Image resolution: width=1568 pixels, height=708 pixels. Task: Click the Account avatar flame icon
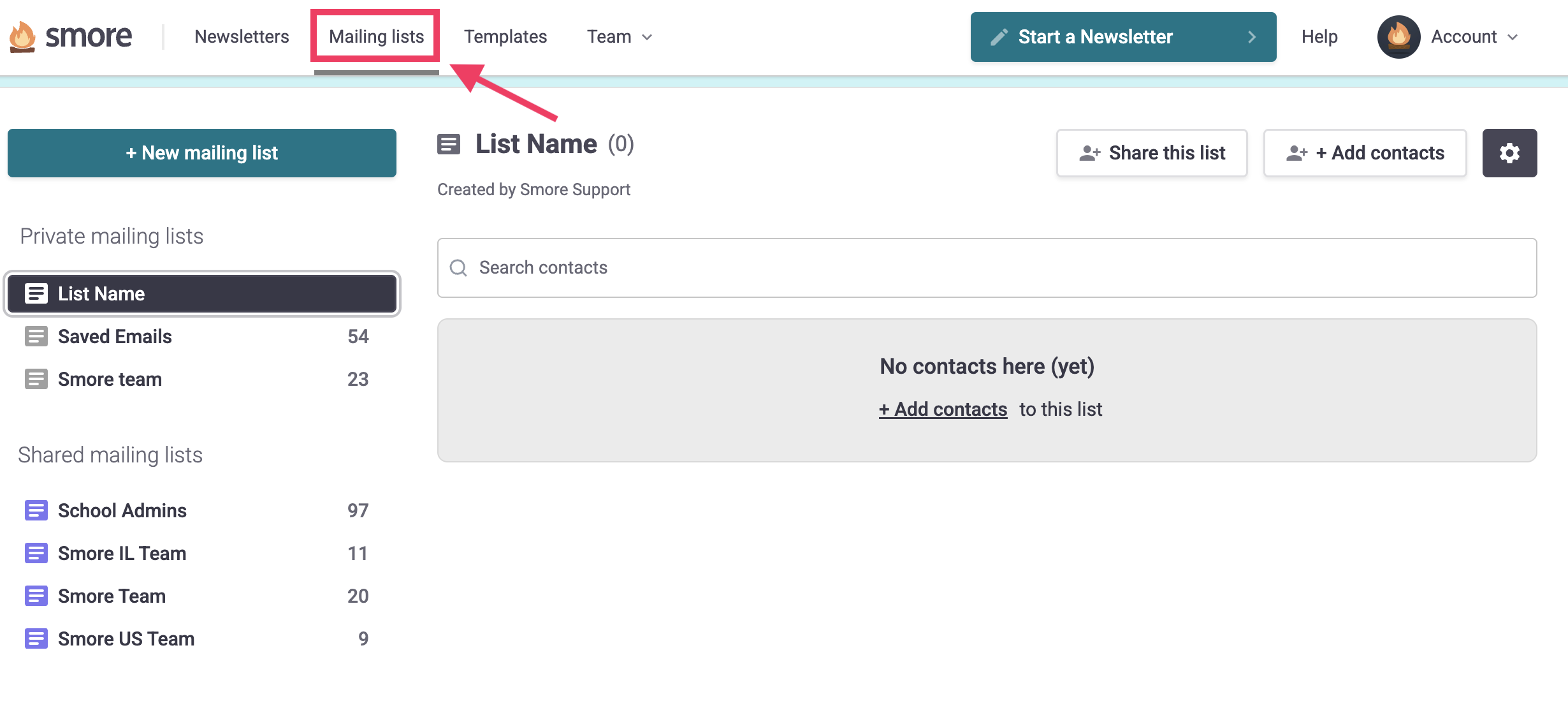click(x=1398, y=36)
